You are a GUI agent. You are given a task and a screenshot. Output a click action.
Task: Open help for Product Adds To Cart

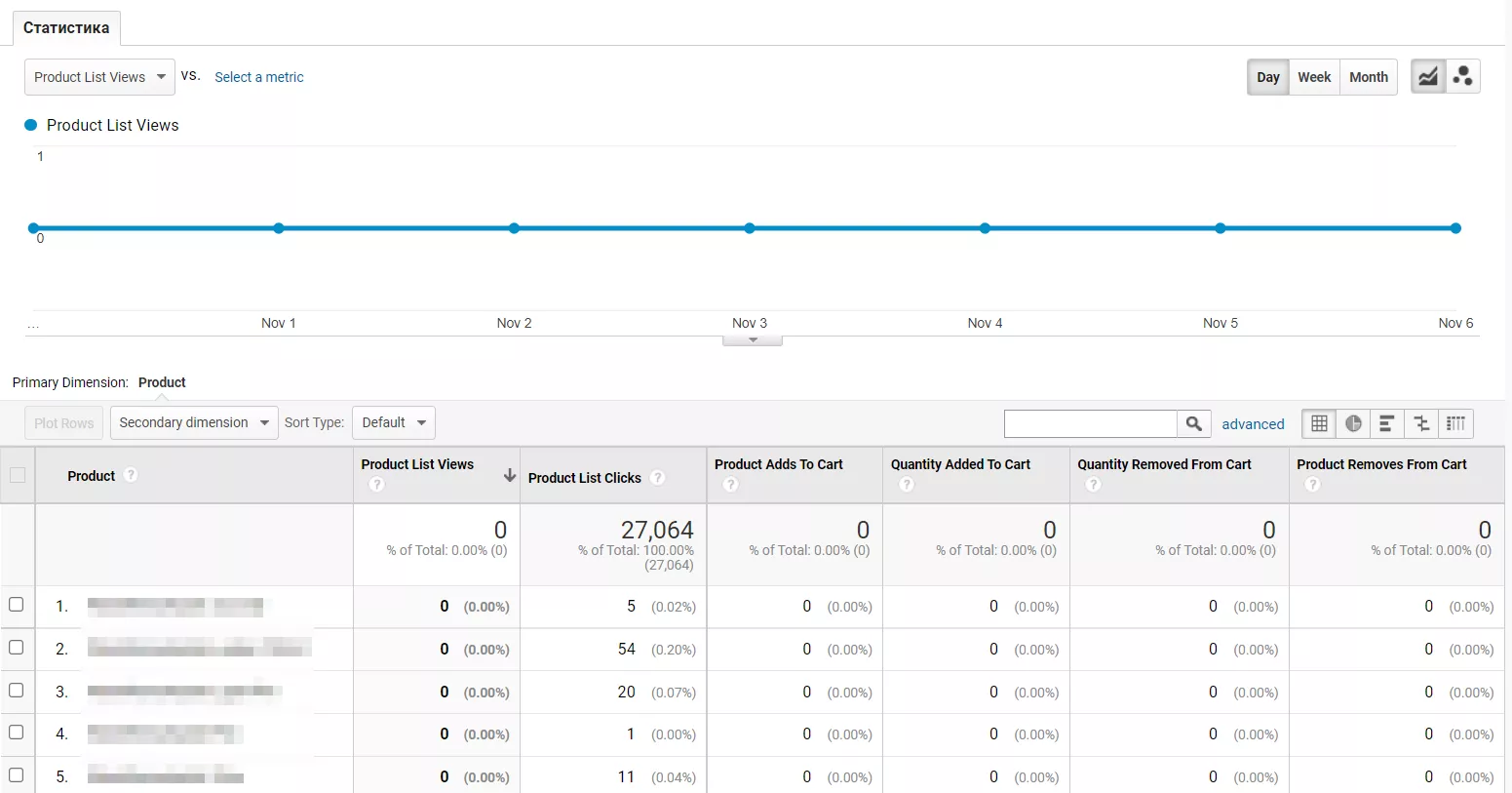coord(731,485)
